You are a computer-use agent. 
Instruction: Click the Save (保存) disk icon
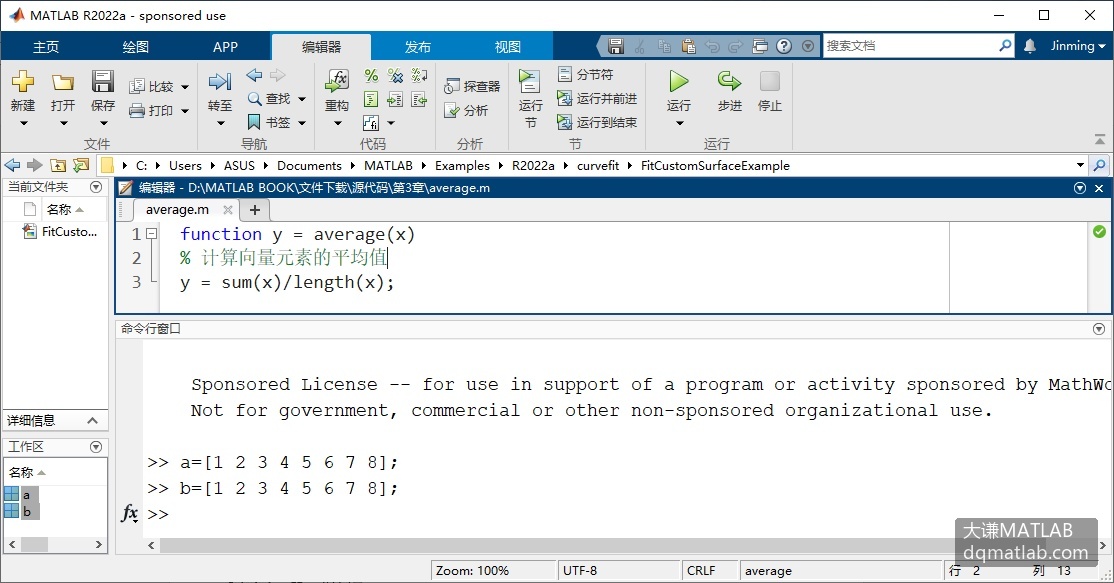tap(102, 81)
